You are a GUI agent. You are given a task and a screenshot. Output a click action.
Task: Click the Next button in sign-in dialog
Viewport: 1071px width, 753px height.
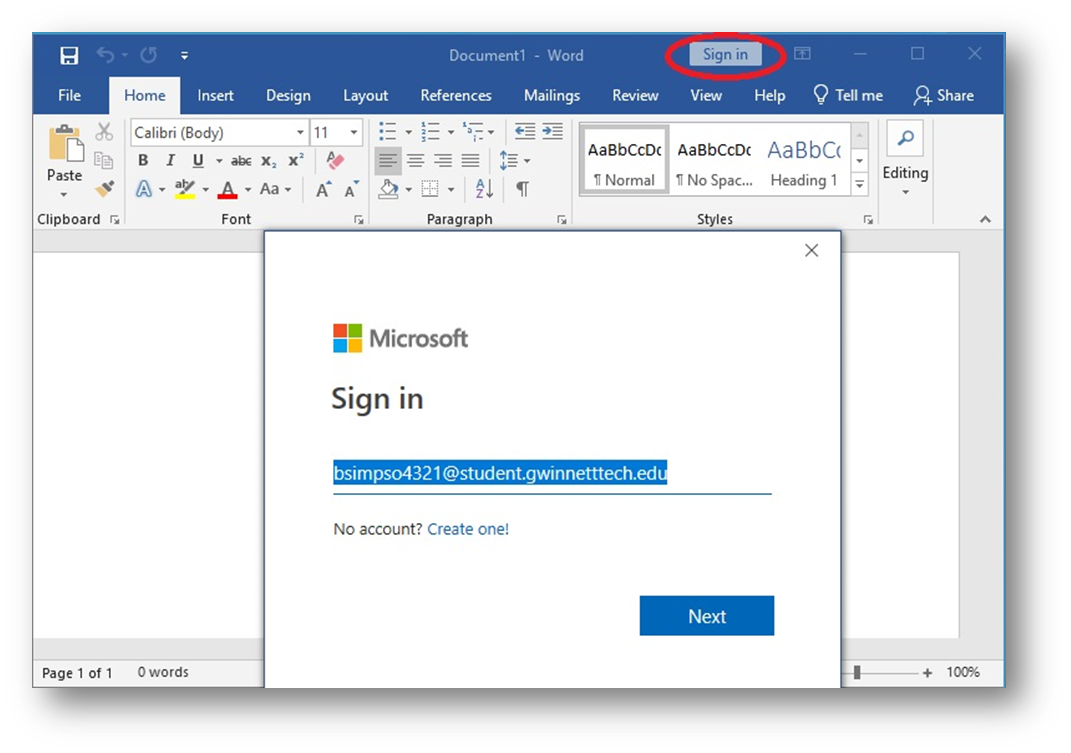pos(706,616)
